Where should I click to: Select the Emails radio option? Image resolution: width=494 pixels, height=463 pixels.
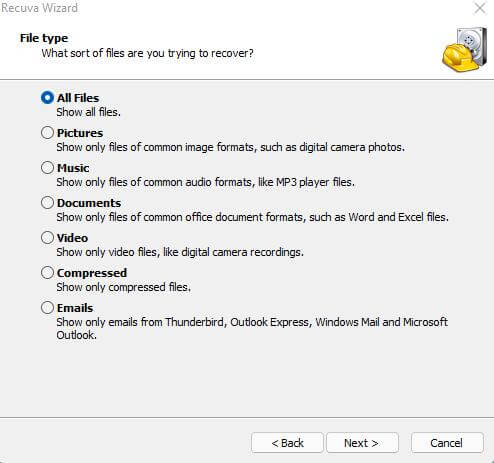[x=47, y=308]
